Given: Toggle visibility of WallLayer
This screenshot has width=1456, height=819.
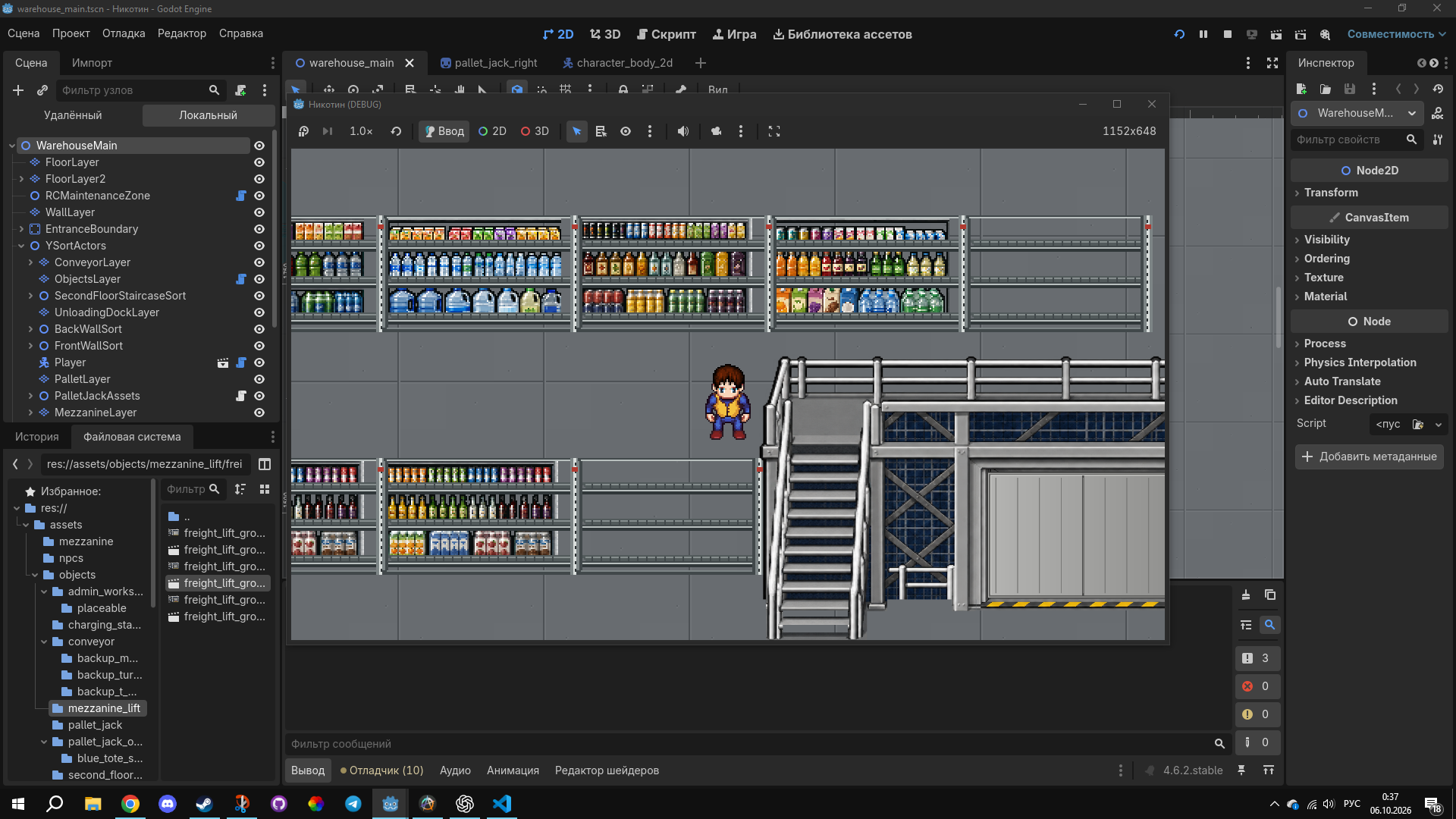Looking at the screenshot, I should pos(259,212).
